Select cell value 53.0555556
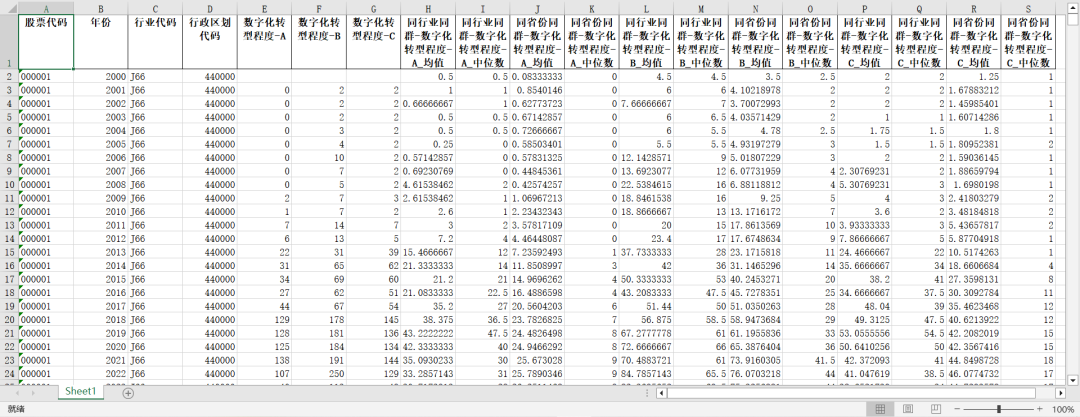 864,334
